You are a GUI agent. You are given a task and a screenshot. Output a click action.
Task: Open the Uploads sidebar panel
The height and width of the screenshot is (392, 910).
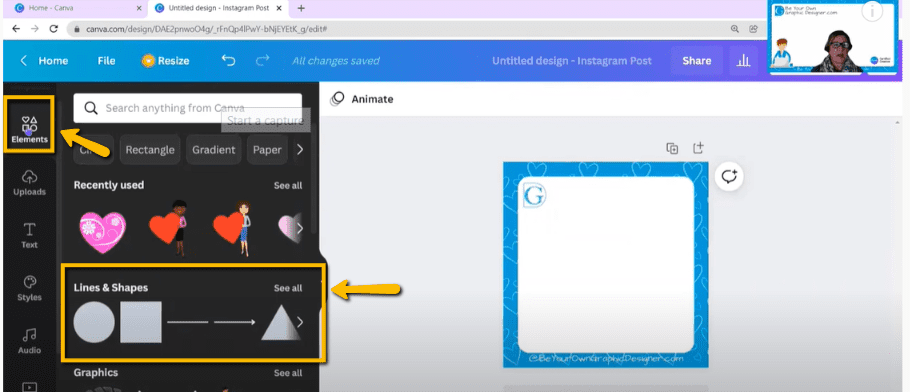pos(29,182)
